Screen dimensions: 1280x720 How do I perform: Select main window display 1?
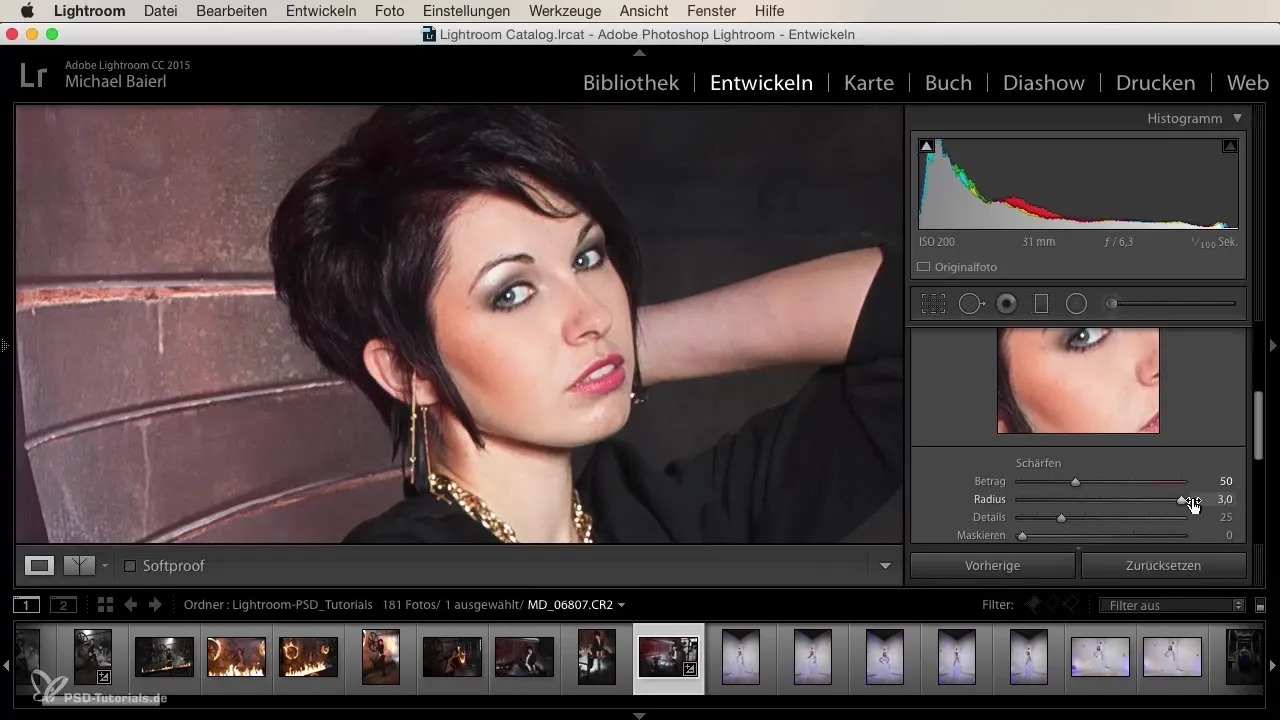click(x=26, y=605)
